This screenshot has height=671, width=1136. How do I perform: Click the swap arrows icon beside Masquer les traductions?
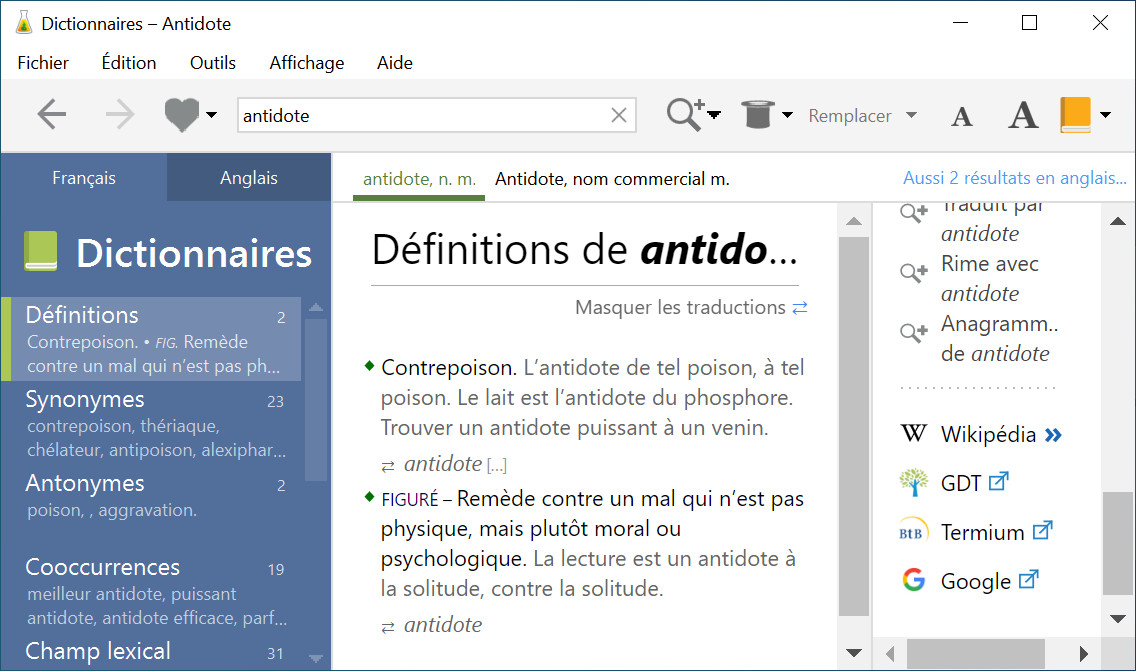(x=800, y=308)
